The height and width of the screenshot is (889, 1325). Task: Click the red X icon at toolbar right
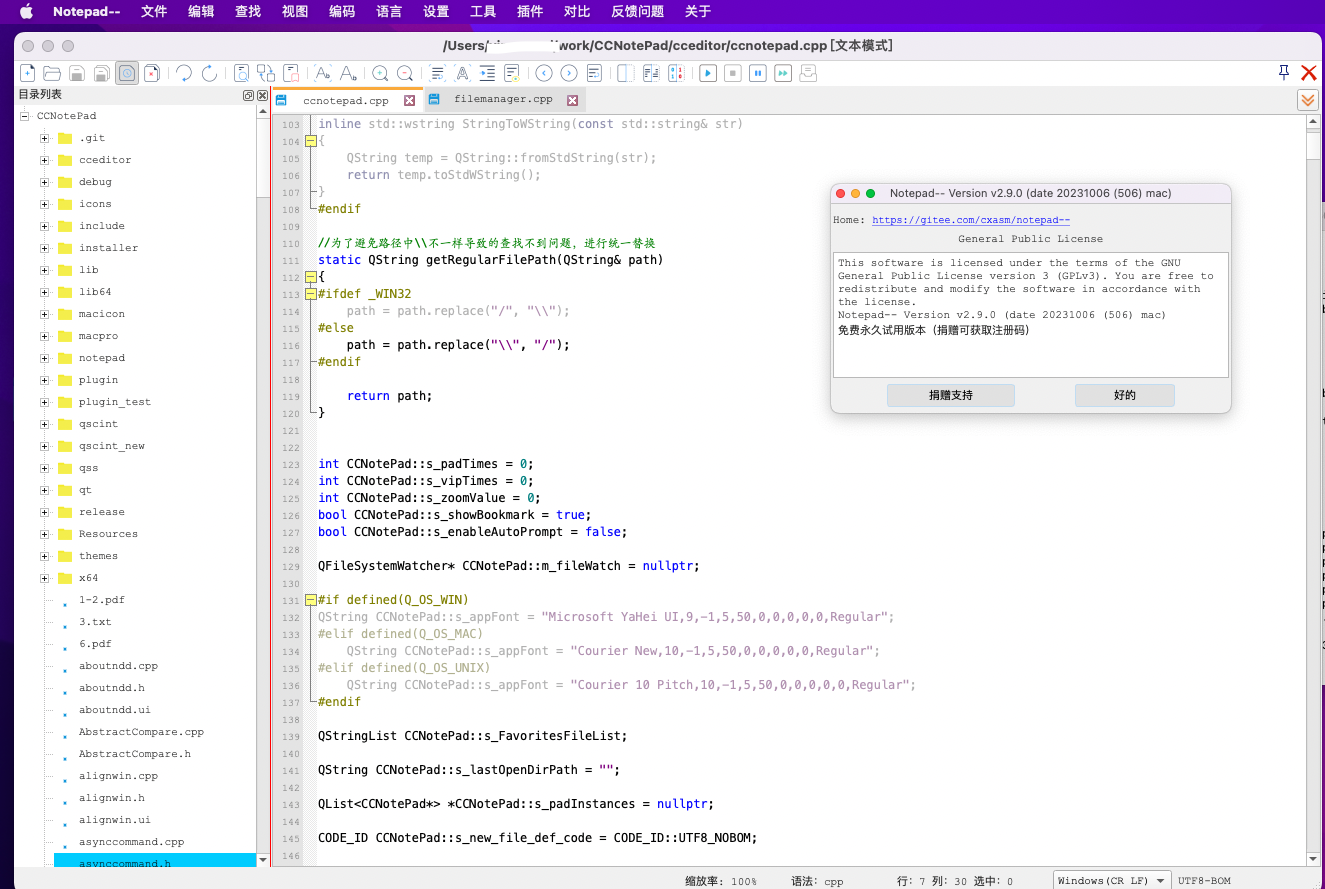click(1308, 72)
